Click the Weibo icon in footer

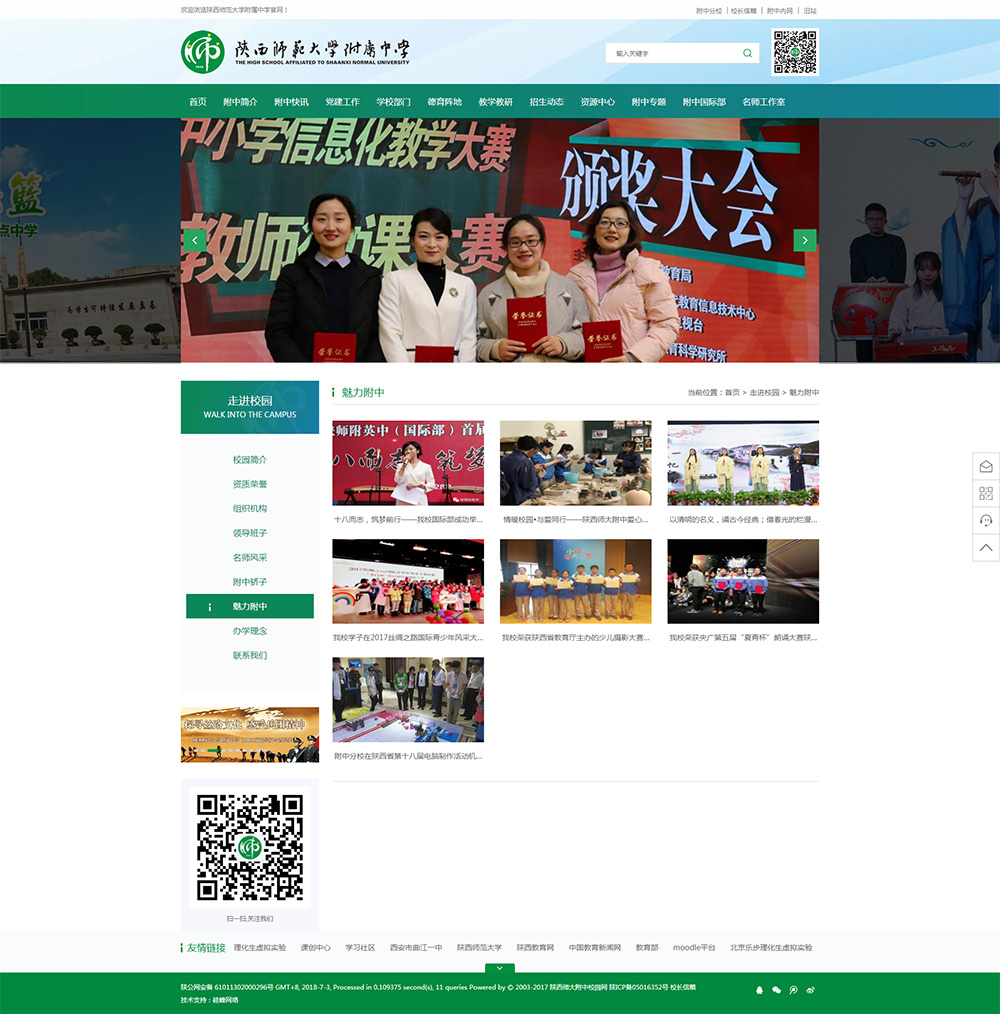click(810, 990)
